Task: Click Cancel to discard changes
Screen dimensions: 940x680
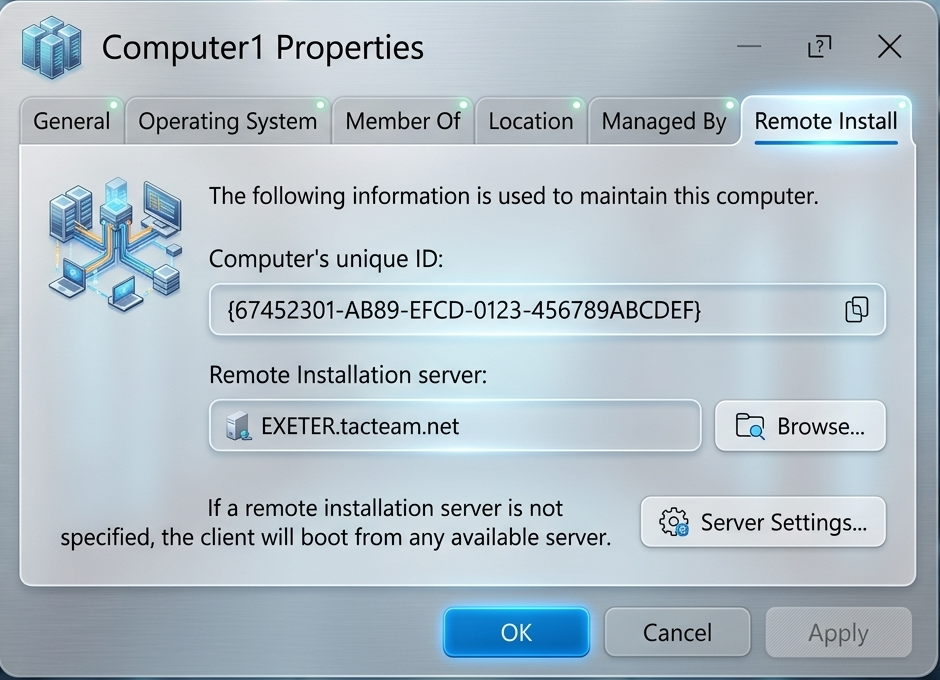Action: pos(677,632)
